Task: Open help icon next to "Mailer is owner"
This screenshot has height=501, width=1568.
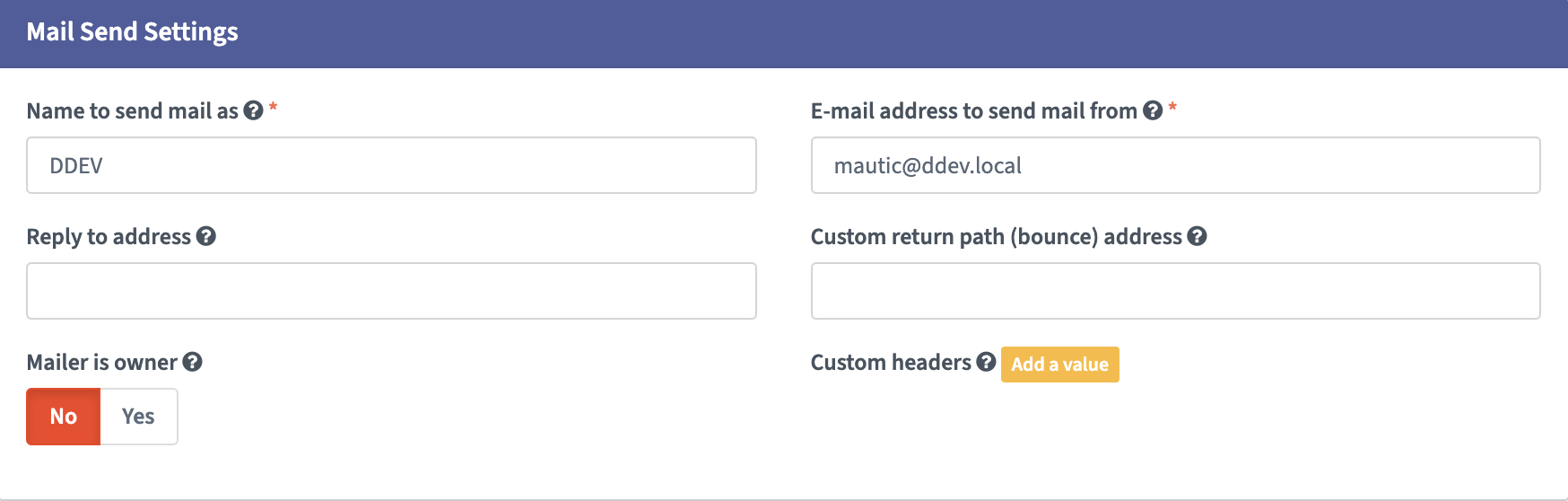Action: coord(192,362)
